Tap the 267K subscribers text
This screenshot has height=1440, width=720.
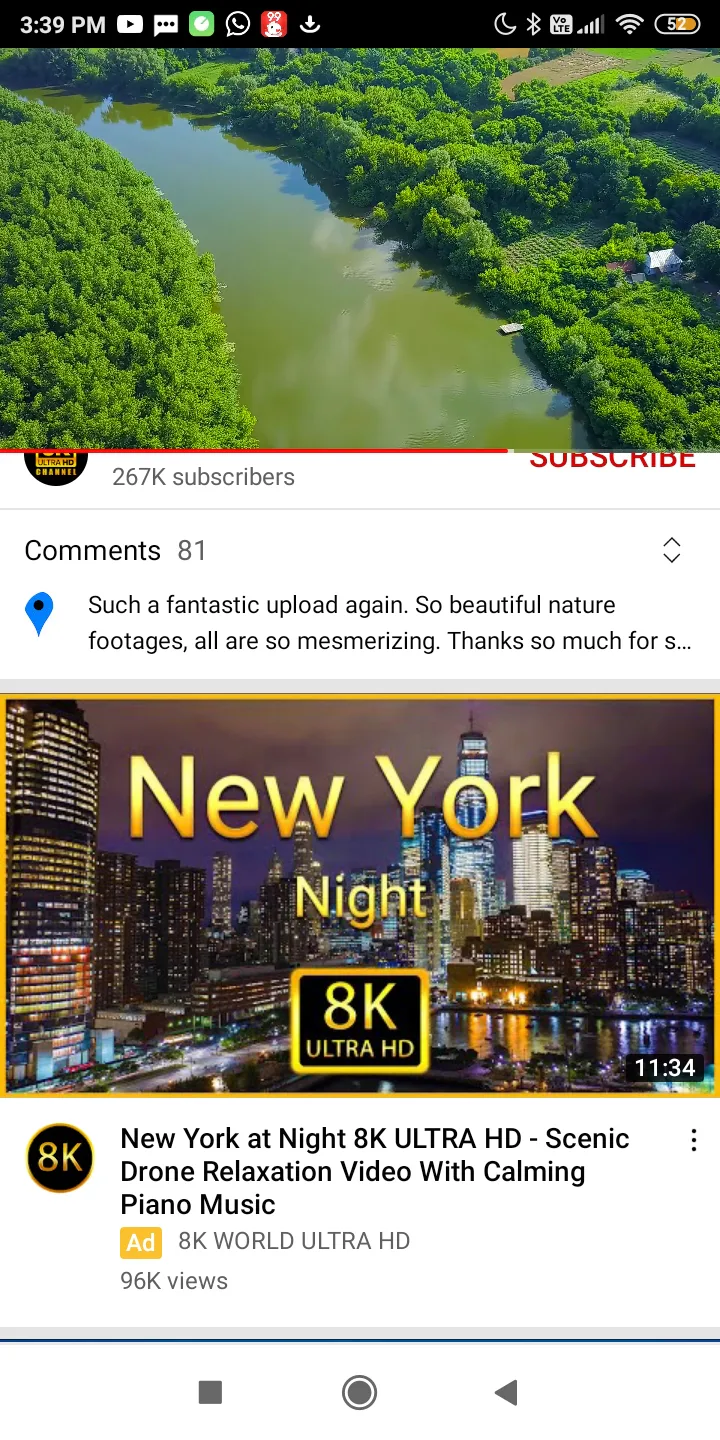point(203,477)
